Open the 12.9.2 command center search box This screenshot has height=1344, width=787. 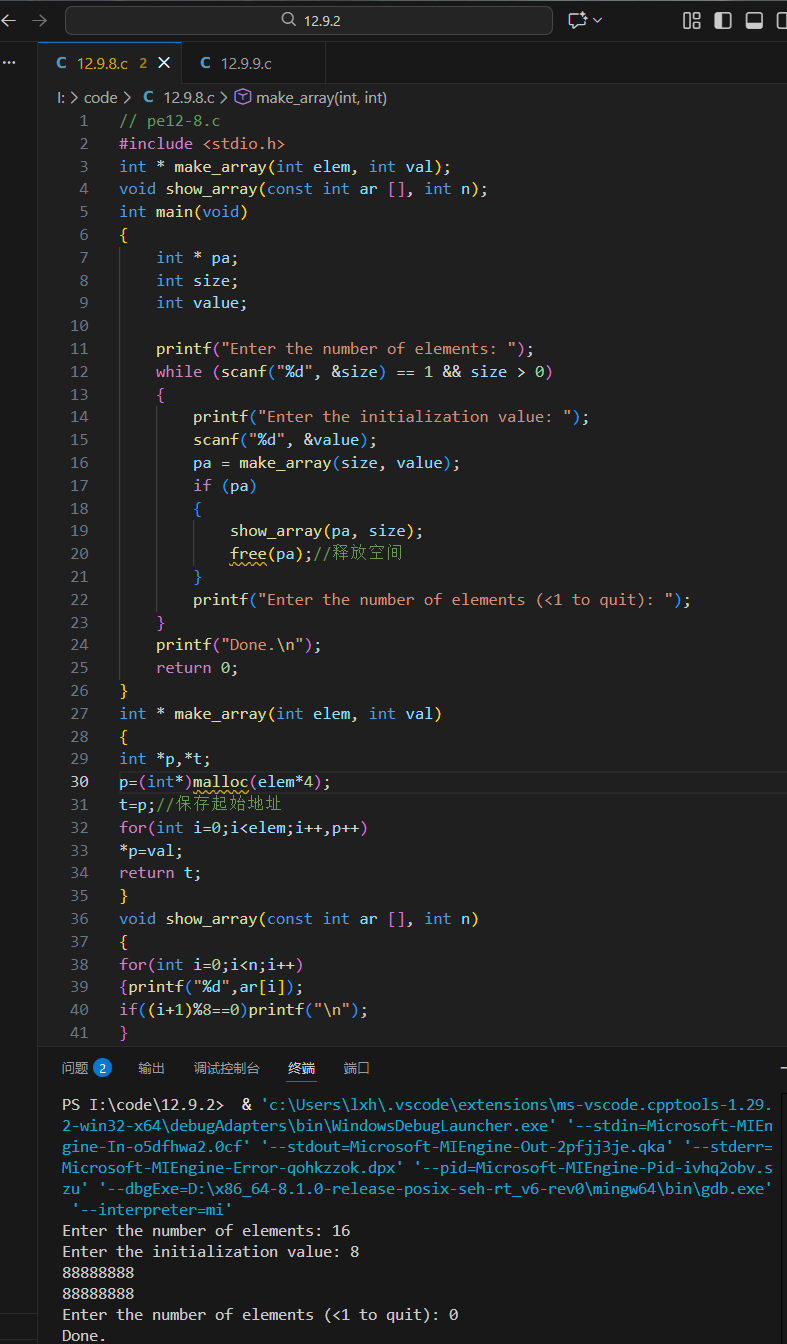308,20
